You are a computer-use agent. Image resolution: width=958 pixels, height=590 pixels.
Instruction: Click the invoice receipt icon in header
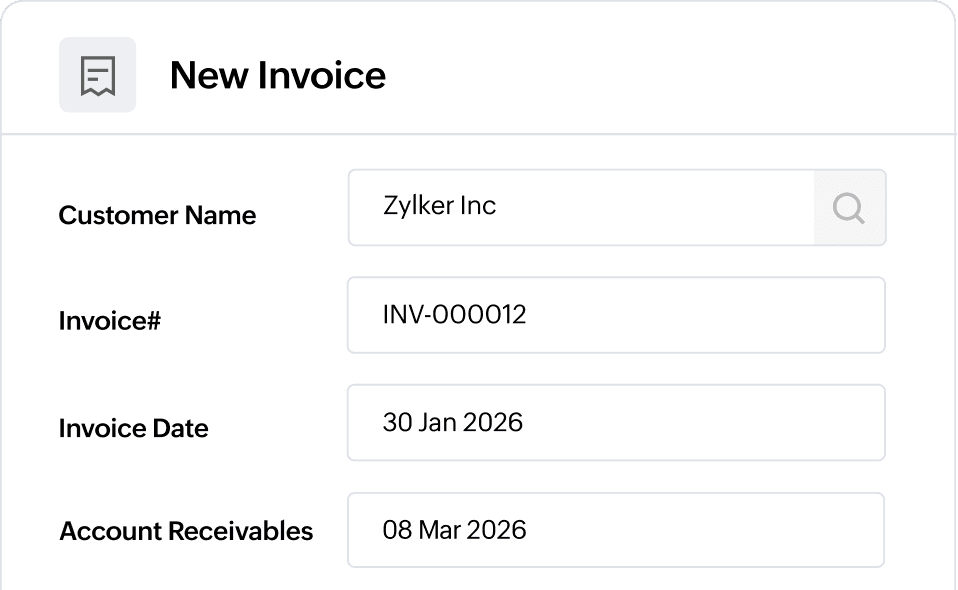point(97,75)
